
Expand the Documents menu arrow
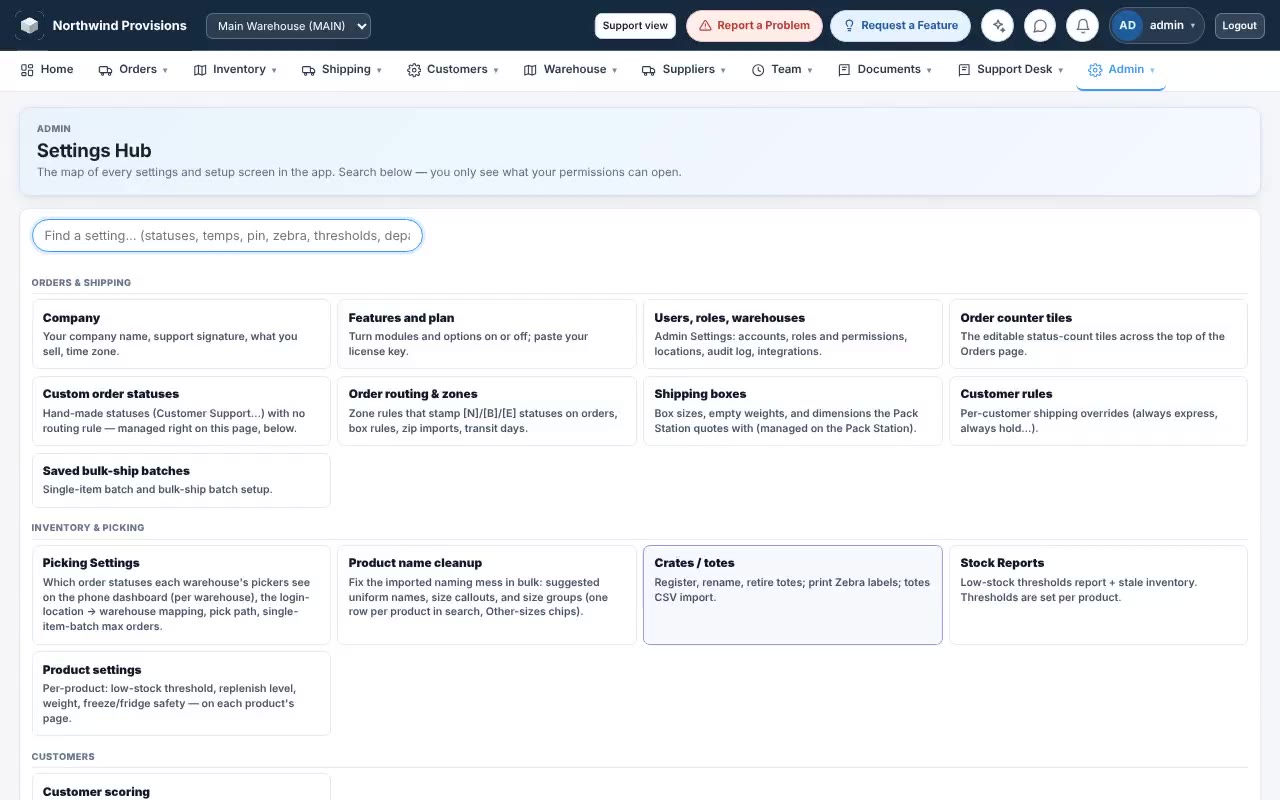929,70
